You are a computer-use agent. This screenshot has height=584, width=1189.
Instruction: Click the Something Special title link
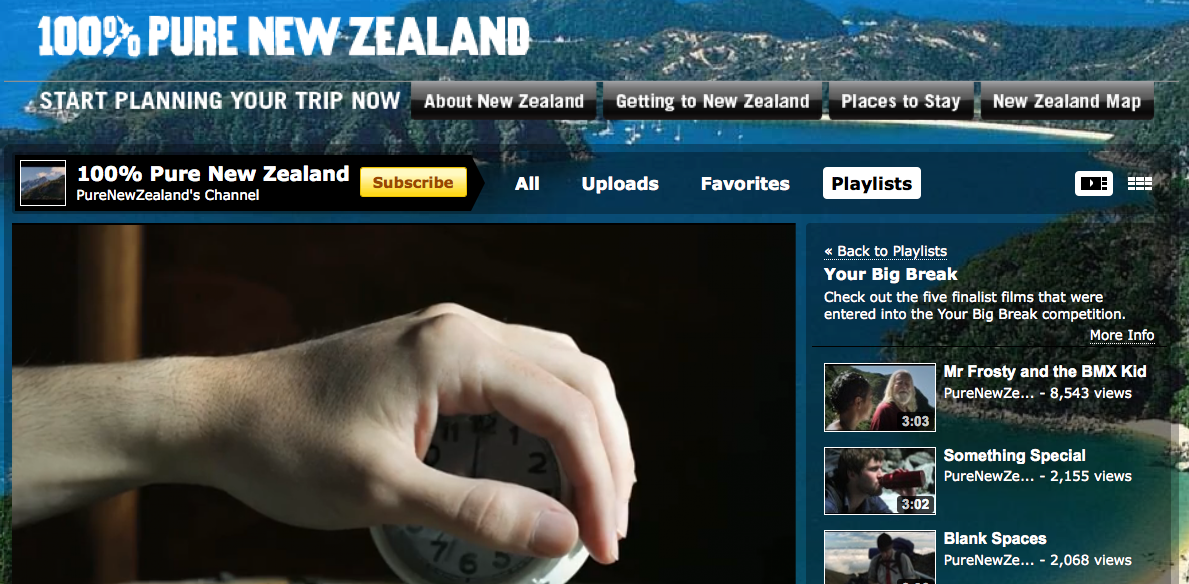pos(1015,456)
